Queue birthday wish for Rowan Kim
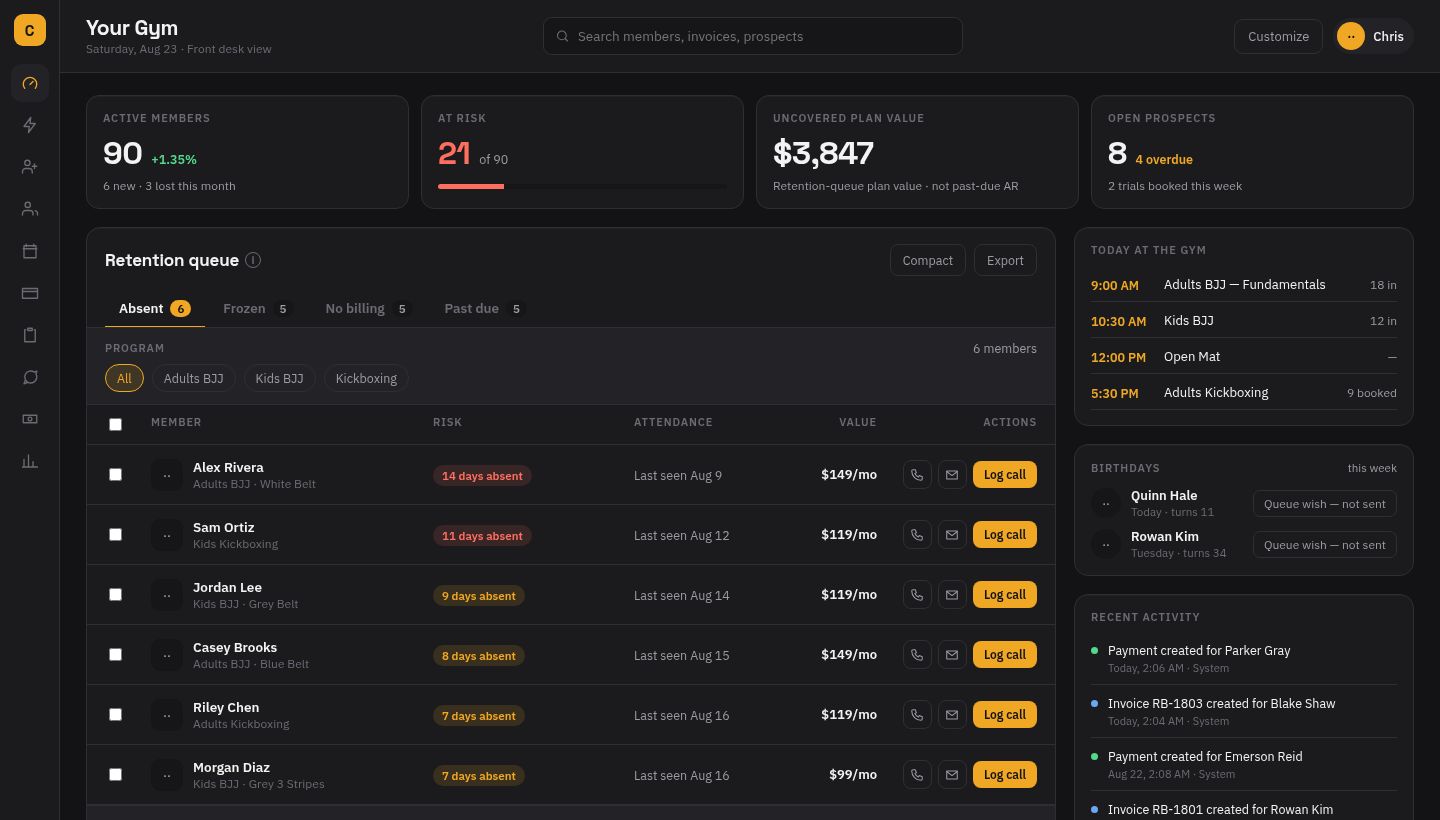1440x820 pixels. click(1325, 545)
